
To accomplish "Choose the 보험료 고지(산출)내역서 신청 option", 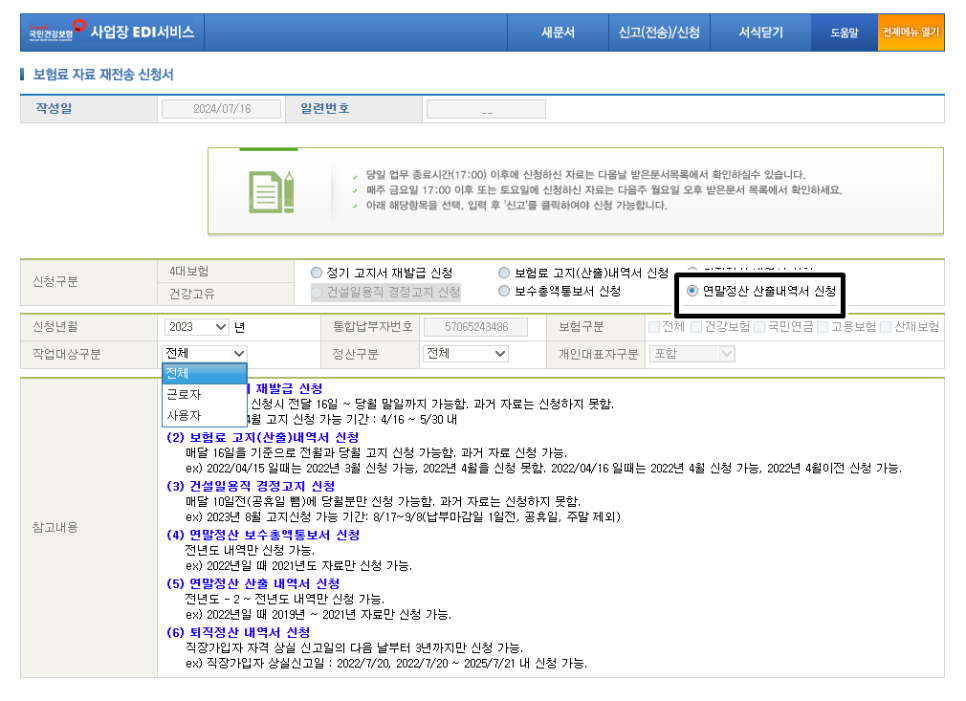I will (x=505, y=271).
